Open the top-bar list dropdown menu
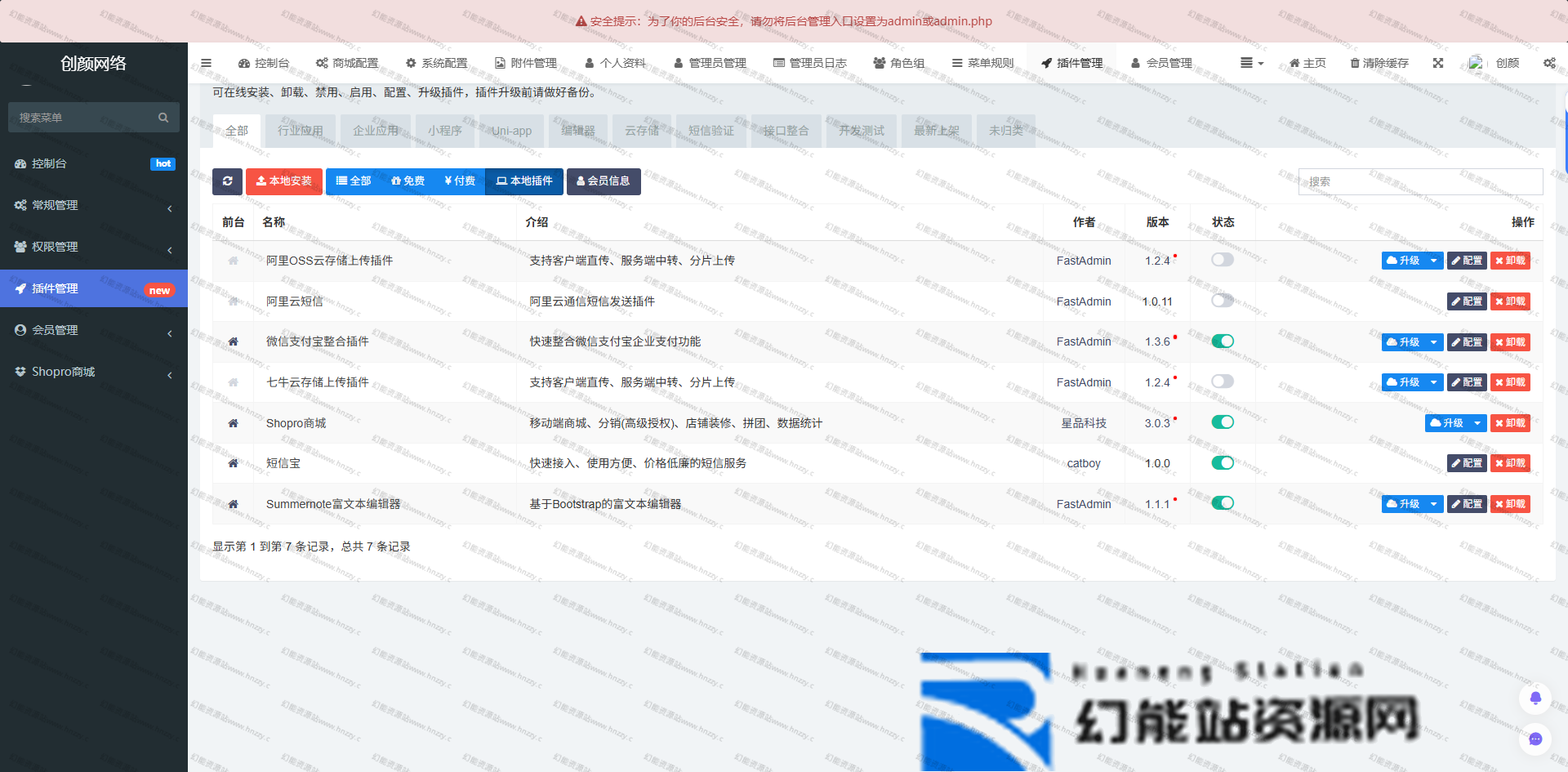Viewport: 1568px width, 772px height. pyautogui.click(x=1252, y=63)
